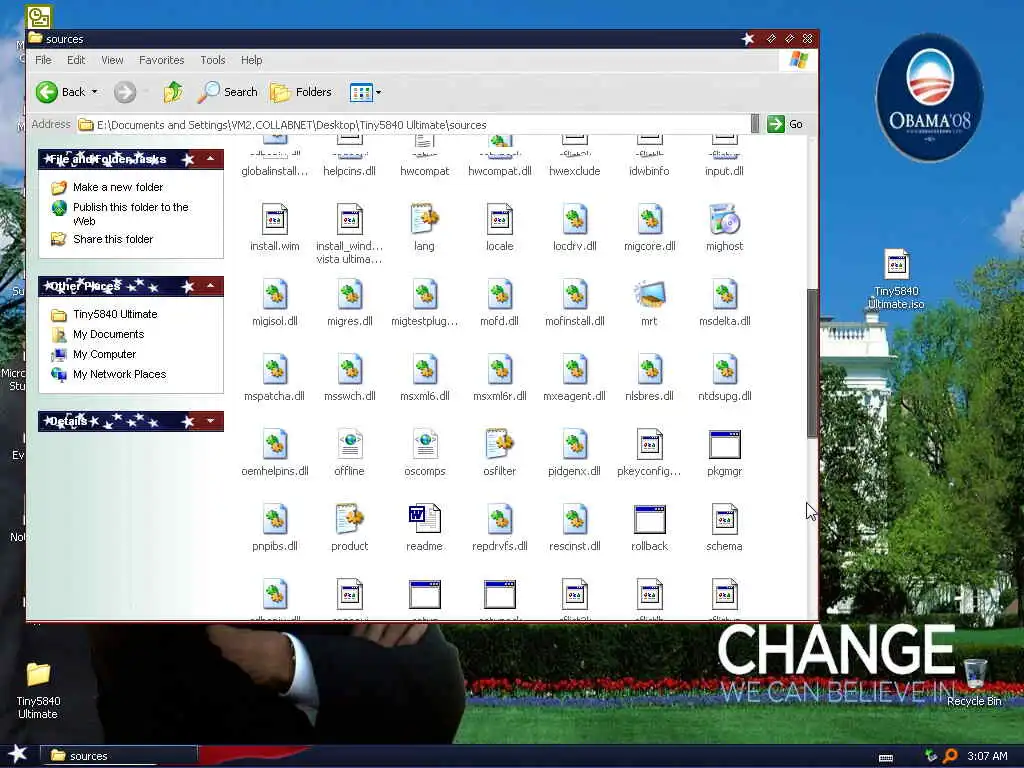Select the oemhelpins.dll file icon
The width and height of the screenshot is (1024, 768).
pos(274,445)
